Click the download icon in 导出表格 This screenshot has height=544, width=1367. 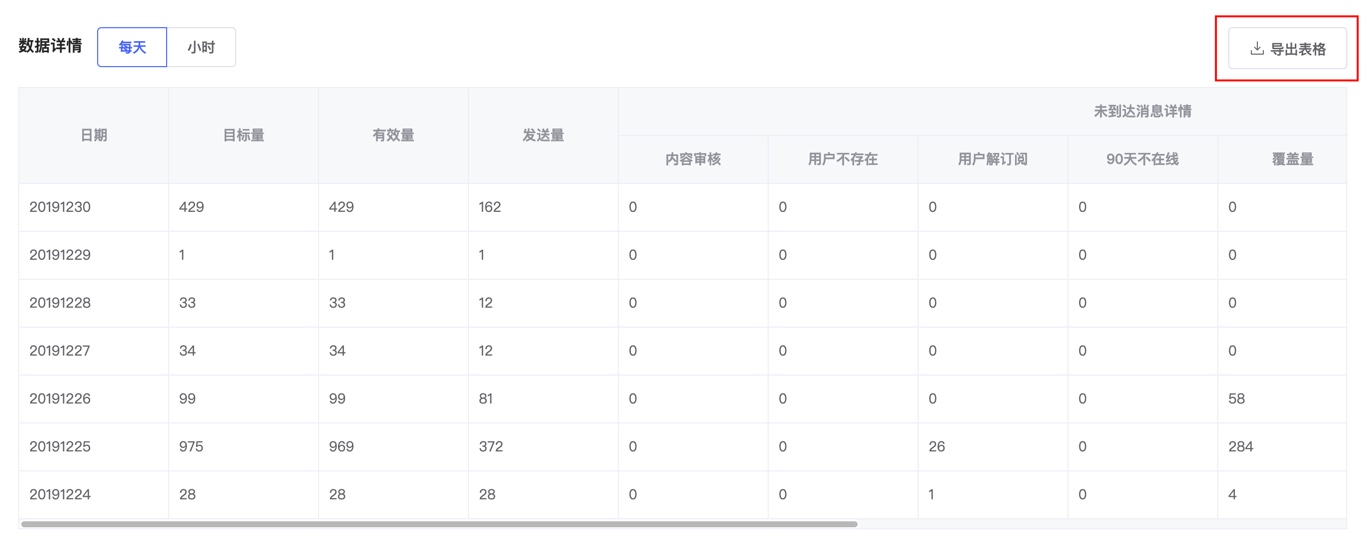pos(1257,48)
